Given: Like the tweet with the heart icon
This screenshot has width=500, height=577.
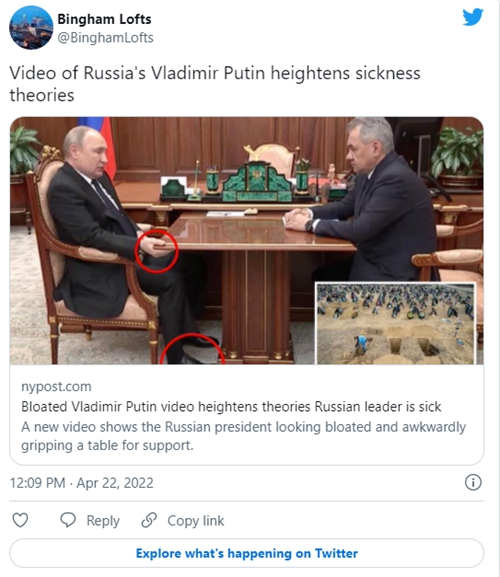Looking at the screenshot, I should tap(20, 520).
